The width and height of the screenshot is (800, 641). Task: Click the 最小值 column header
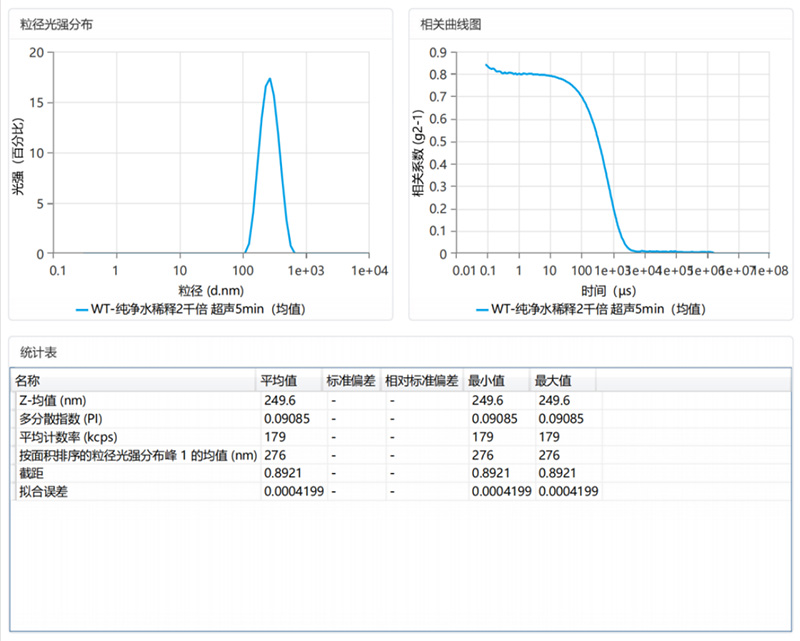click(x=486, y=381)
